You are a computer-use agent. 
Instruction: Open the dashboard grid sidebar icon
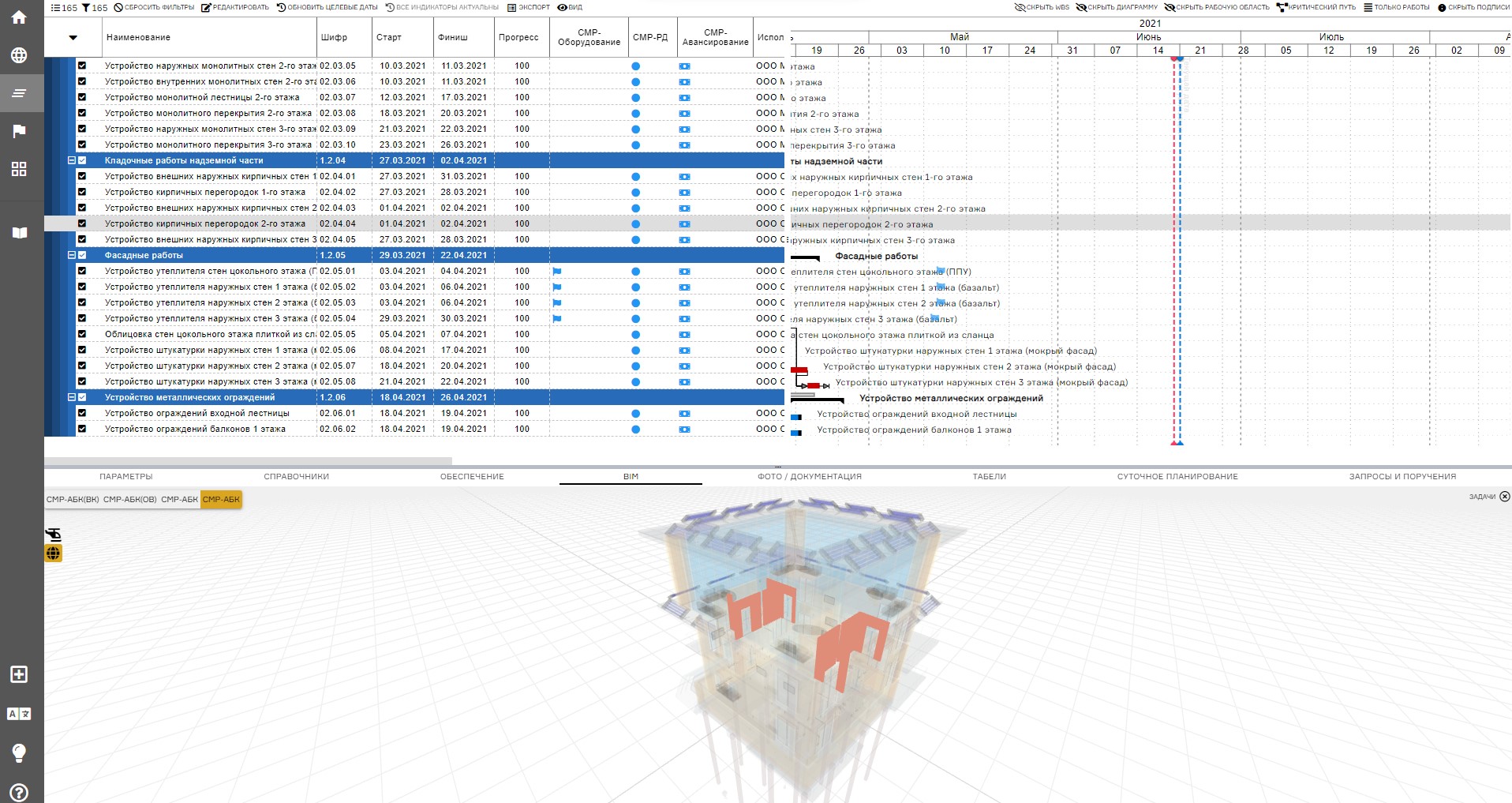pos(19,169)
